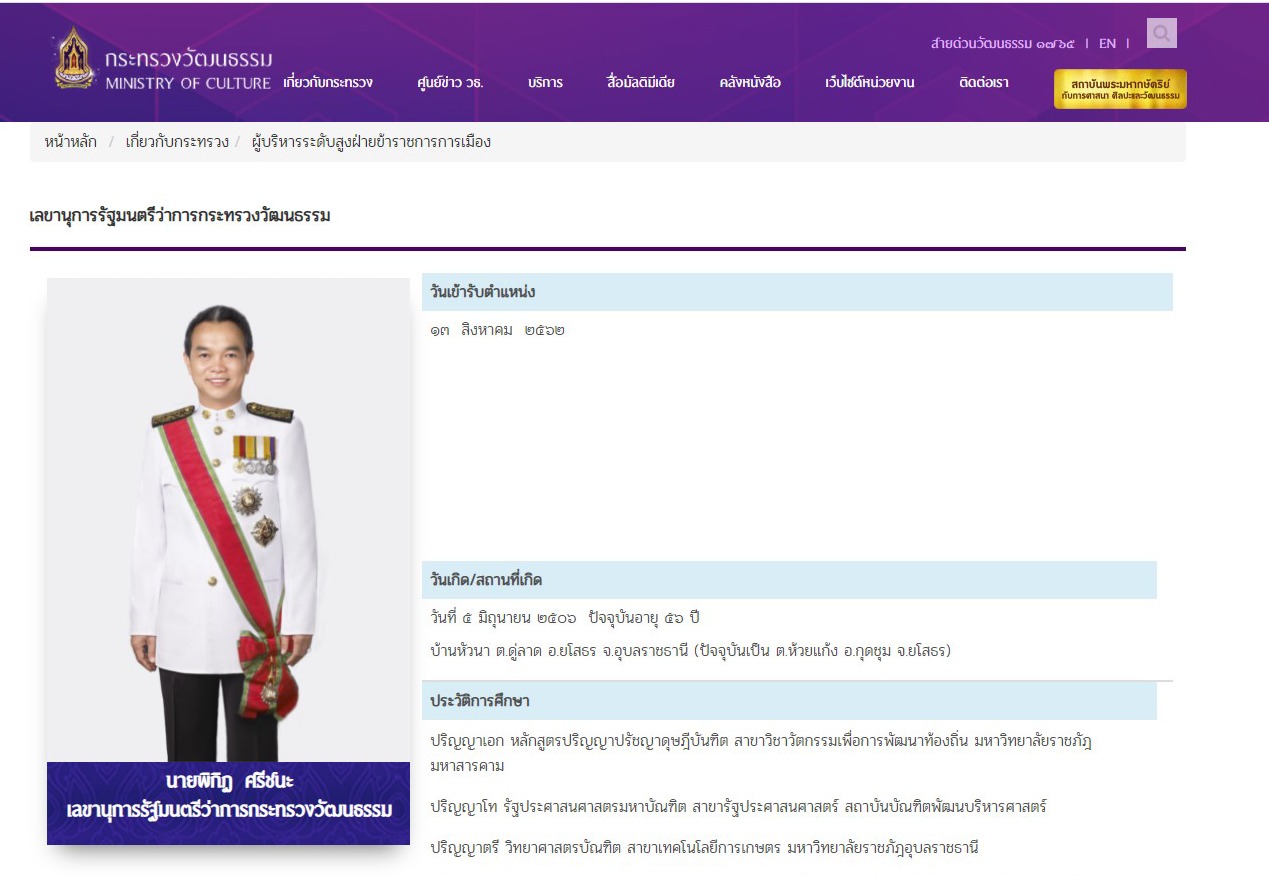
Task: Click the gold สถาบันพระมหากษัตริย์ banner button
Action: click(1120, 89)
